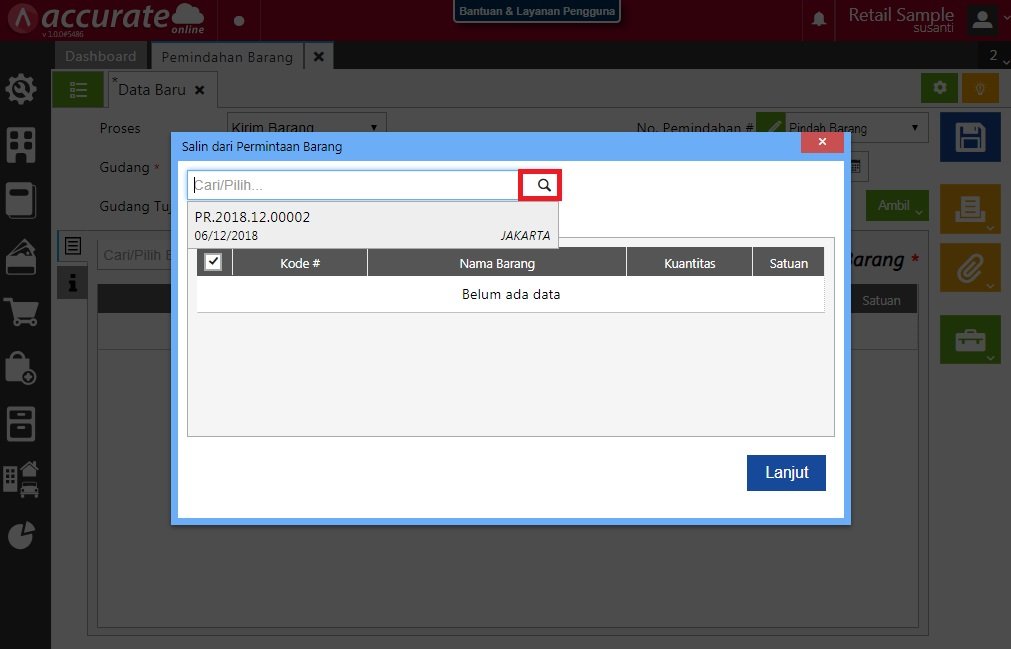Select the Pemindahan Barang tab

(227, 56)
